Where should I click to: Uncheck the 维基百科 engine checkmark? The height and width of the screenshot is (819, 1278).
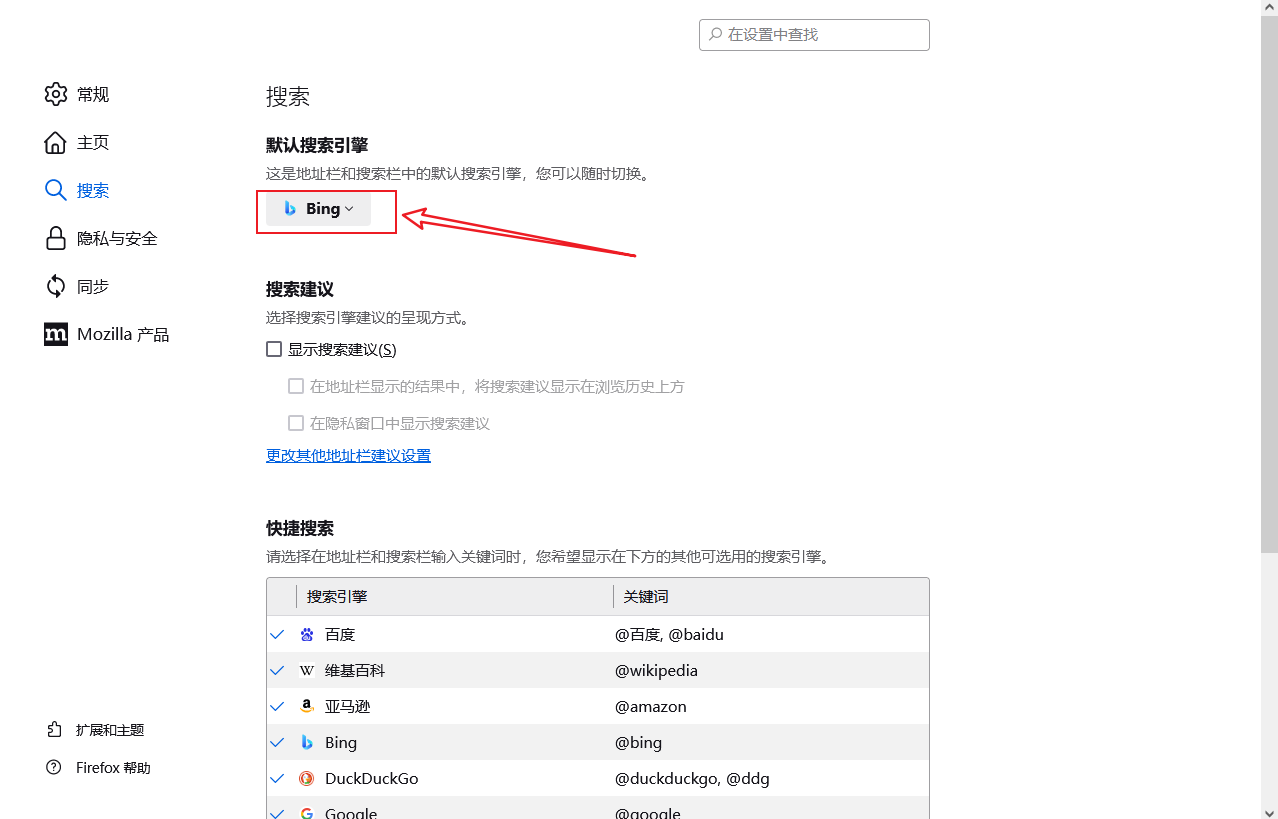pos(278,670)
